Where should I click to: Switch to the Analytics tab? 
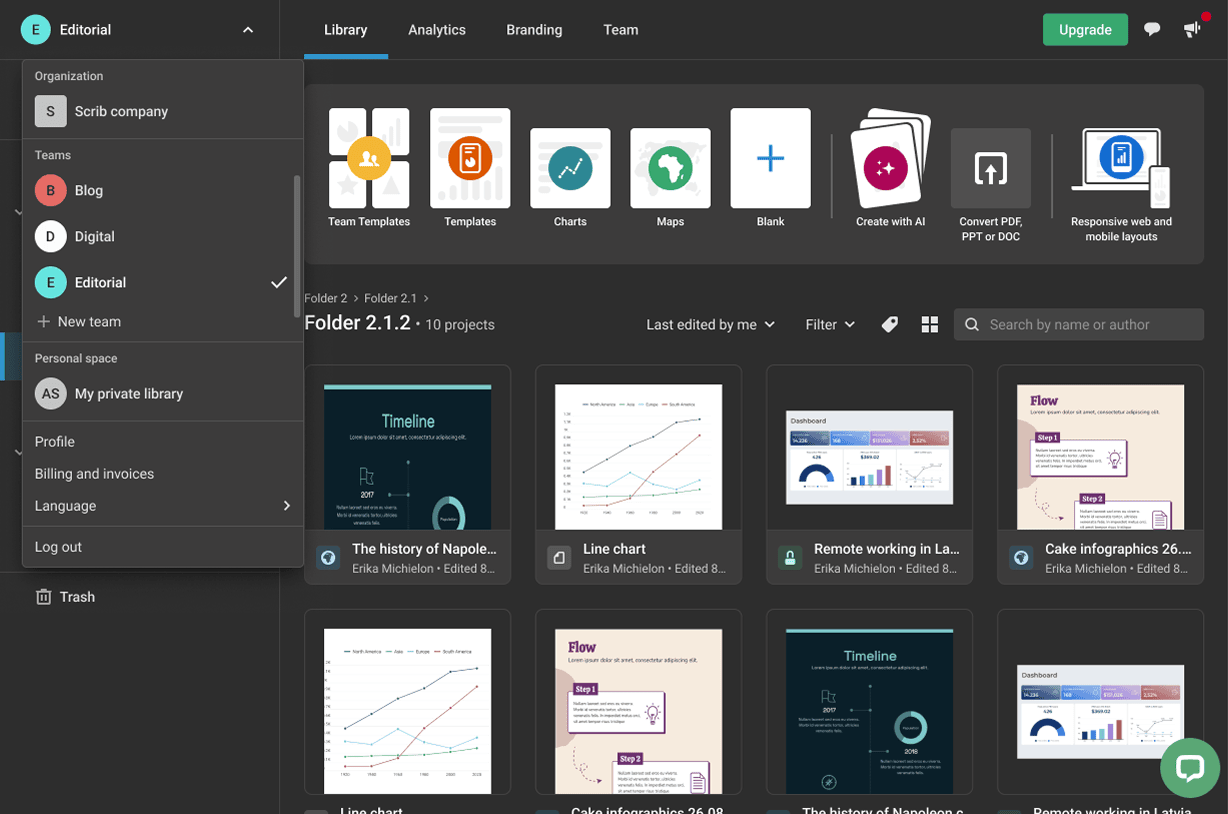437,30
